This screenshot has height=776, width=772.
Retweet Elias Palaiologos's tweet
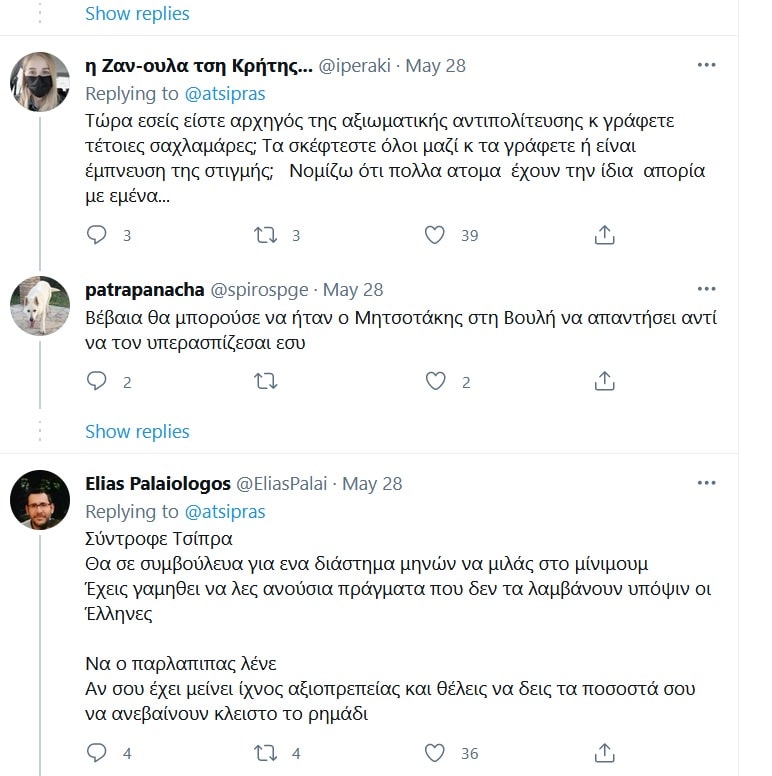[266, 753]
